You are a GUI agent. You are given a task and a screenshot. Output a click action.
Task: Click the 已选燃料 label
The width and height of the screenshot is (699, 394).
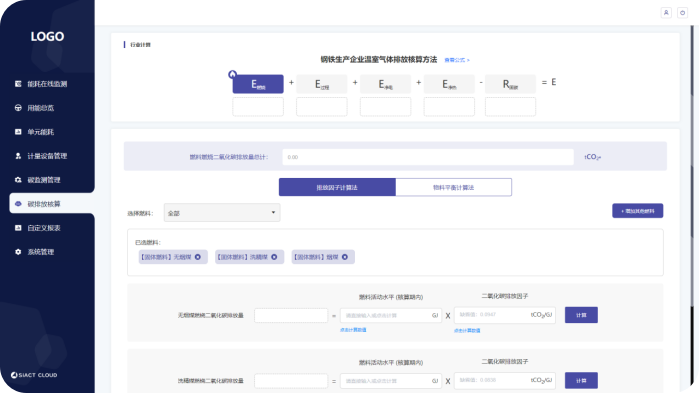[148, 242]
